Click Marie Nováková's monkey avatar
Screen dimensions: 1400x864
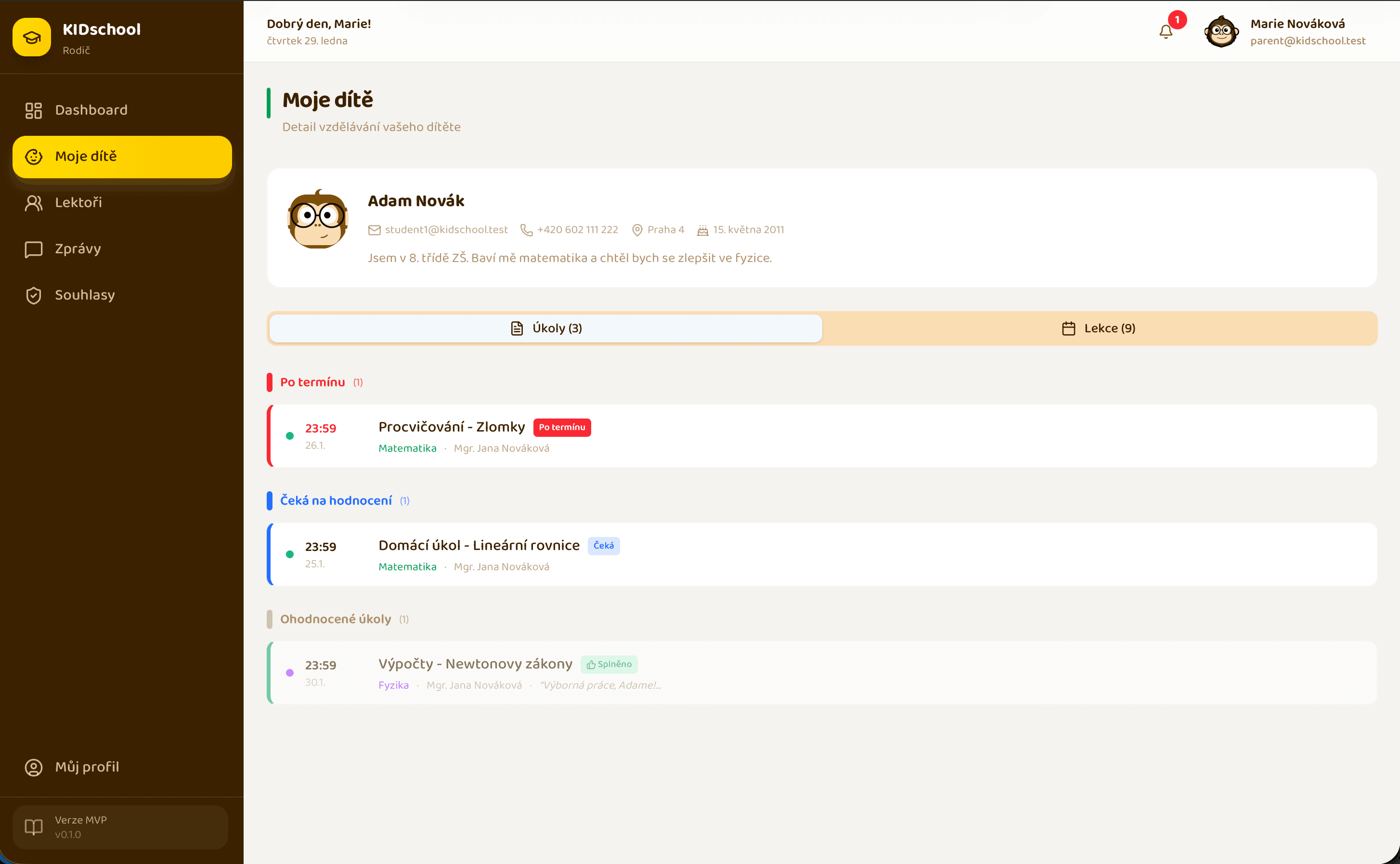tap(1221, 32)
